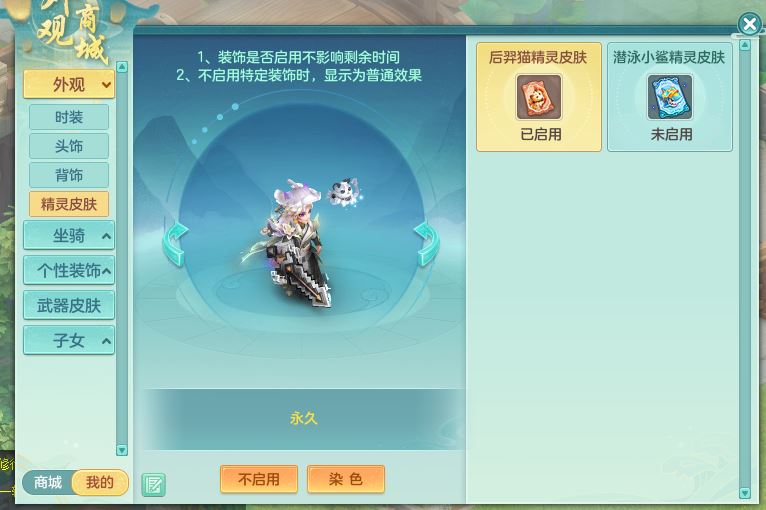Expand the 个性装饰 category
Viewport: 766px width, 510px height.
(x=69, y=270)
